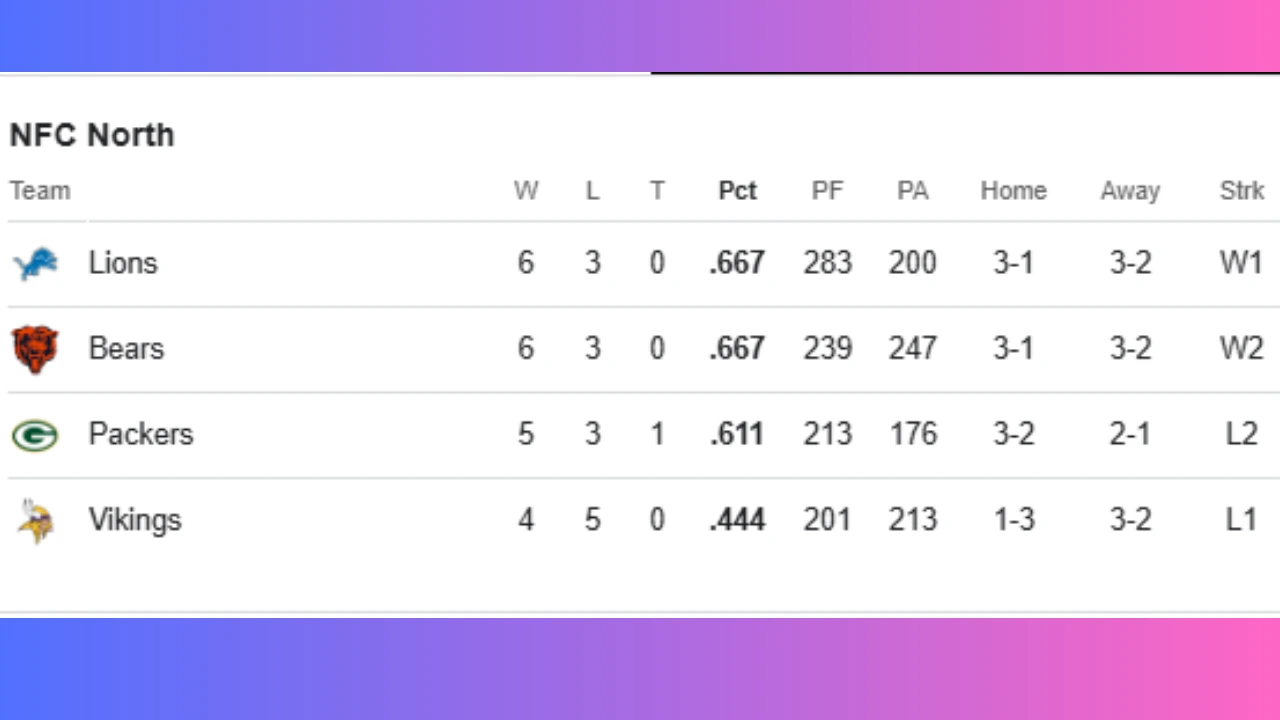Click the Packers team logo
Viewport: 1280px width, 720px height.
pos(35,434)
